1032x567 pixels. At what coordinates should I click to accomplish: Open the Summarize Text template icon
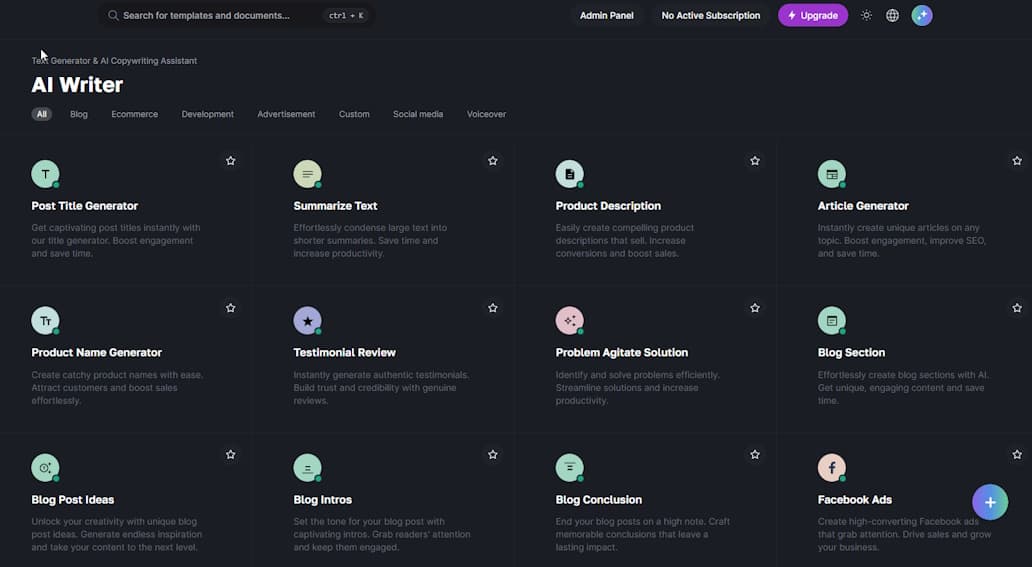coord(307,174)
